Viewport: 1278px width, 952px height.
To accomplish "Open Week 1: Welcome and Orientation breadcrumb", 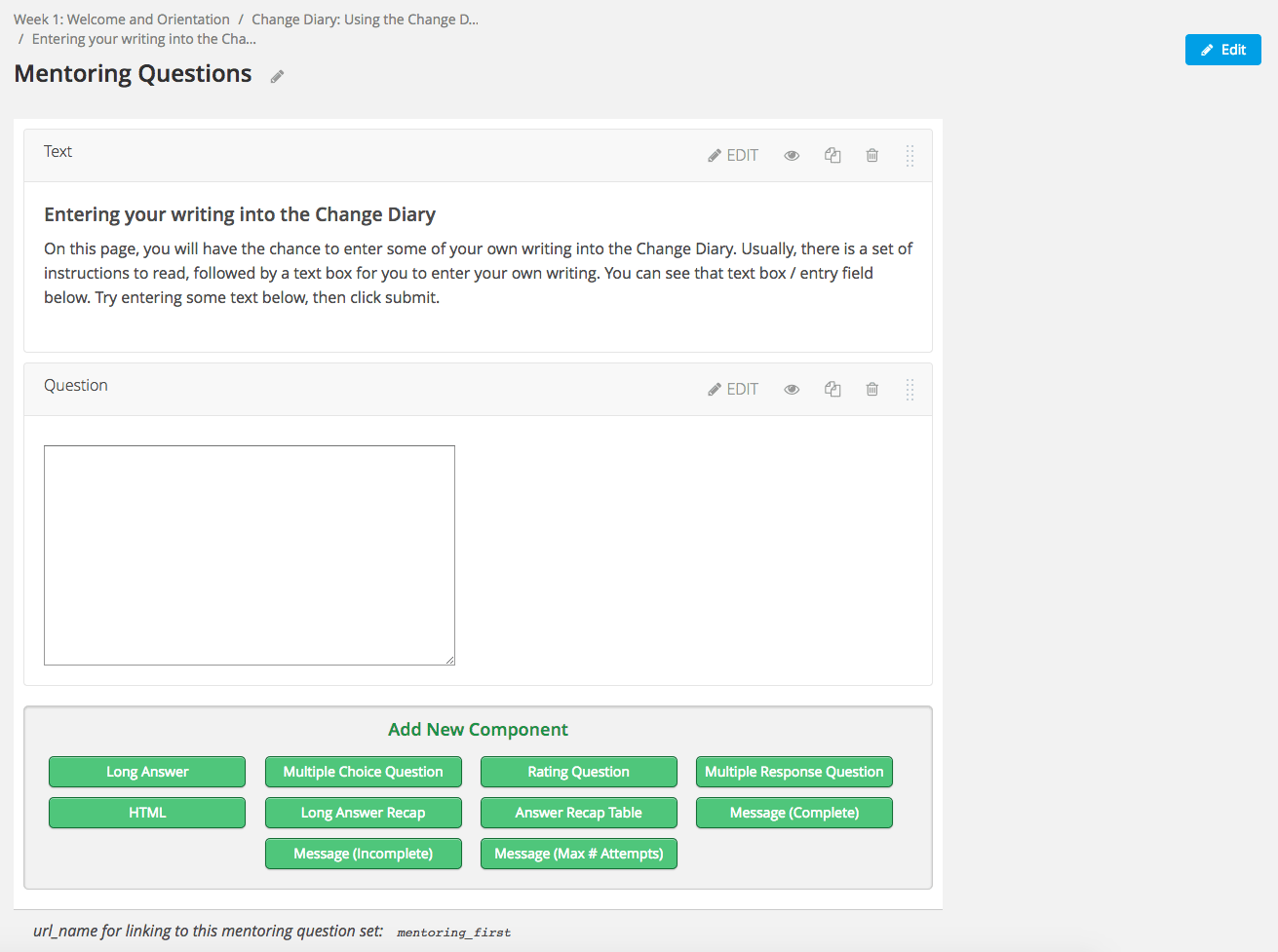I will pos(121,19).
